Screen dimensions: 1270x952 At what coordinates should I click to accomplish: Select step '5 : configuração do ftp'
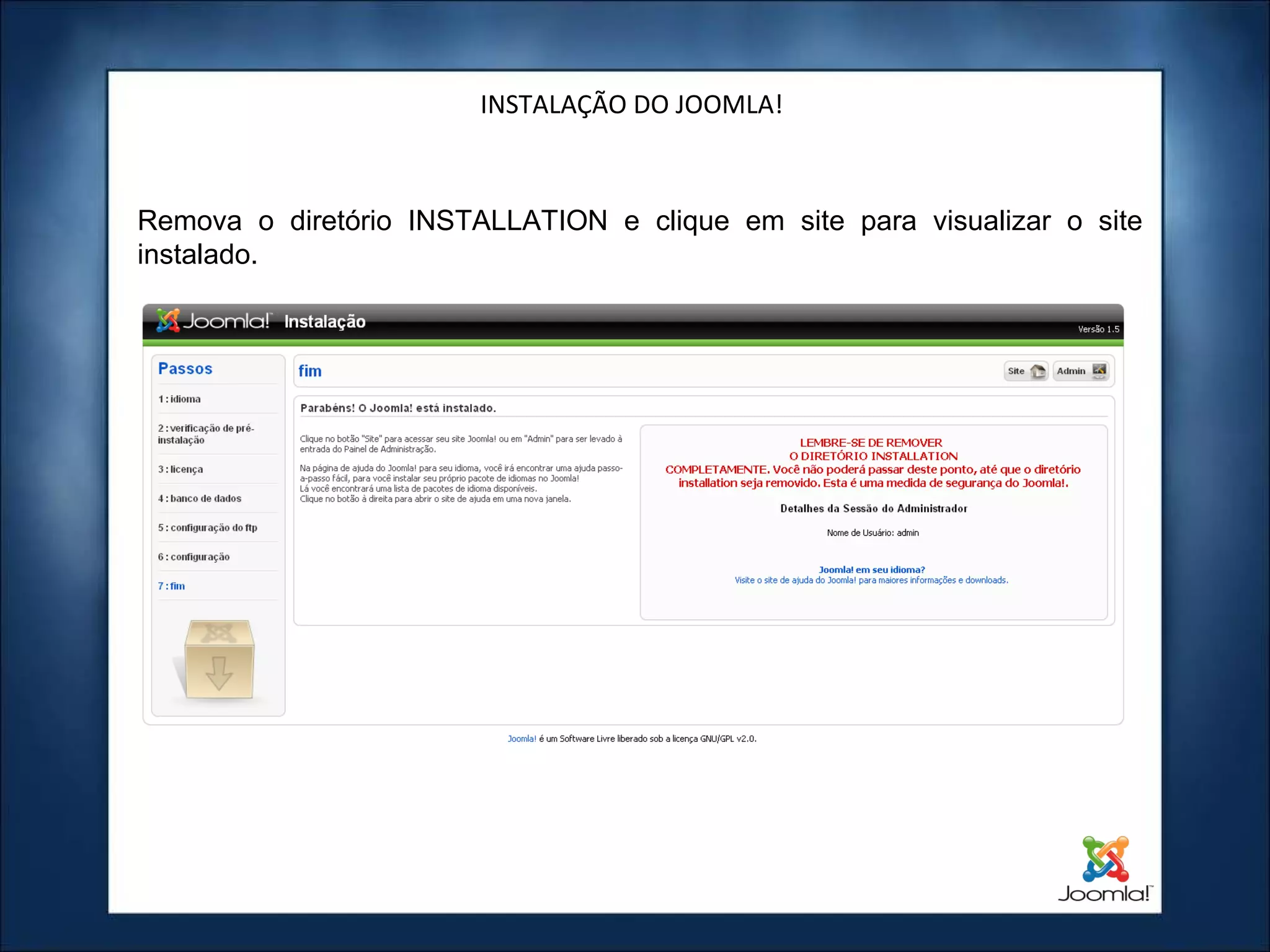(208, 527)
